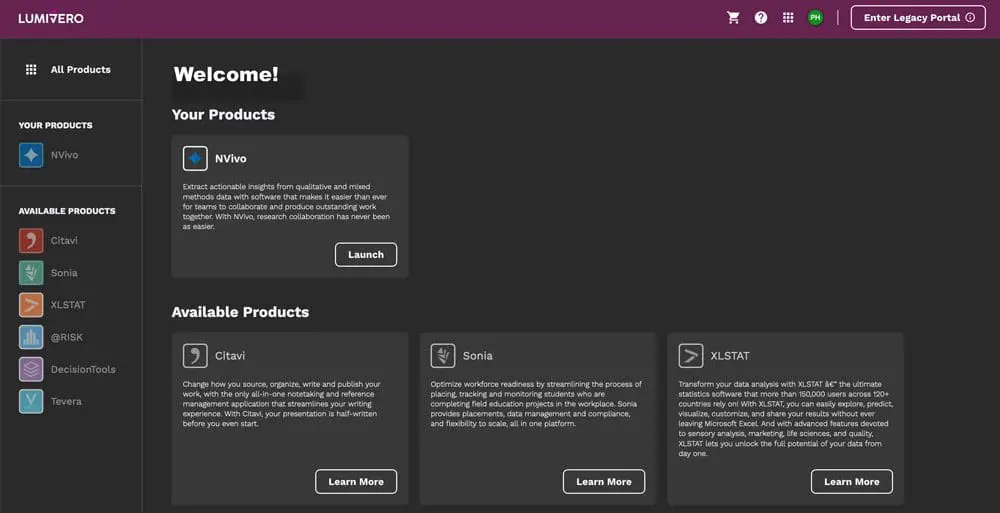The image size is (1000, 513).
Task: Open the DecisionTools icon in sidebar
Action: [31, 369]
